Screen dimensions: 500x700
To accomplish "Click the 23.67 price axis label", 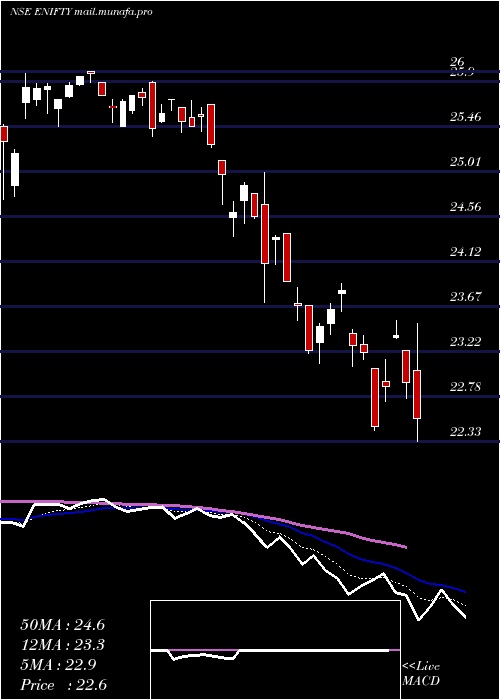I will click(x=465, y=296).
